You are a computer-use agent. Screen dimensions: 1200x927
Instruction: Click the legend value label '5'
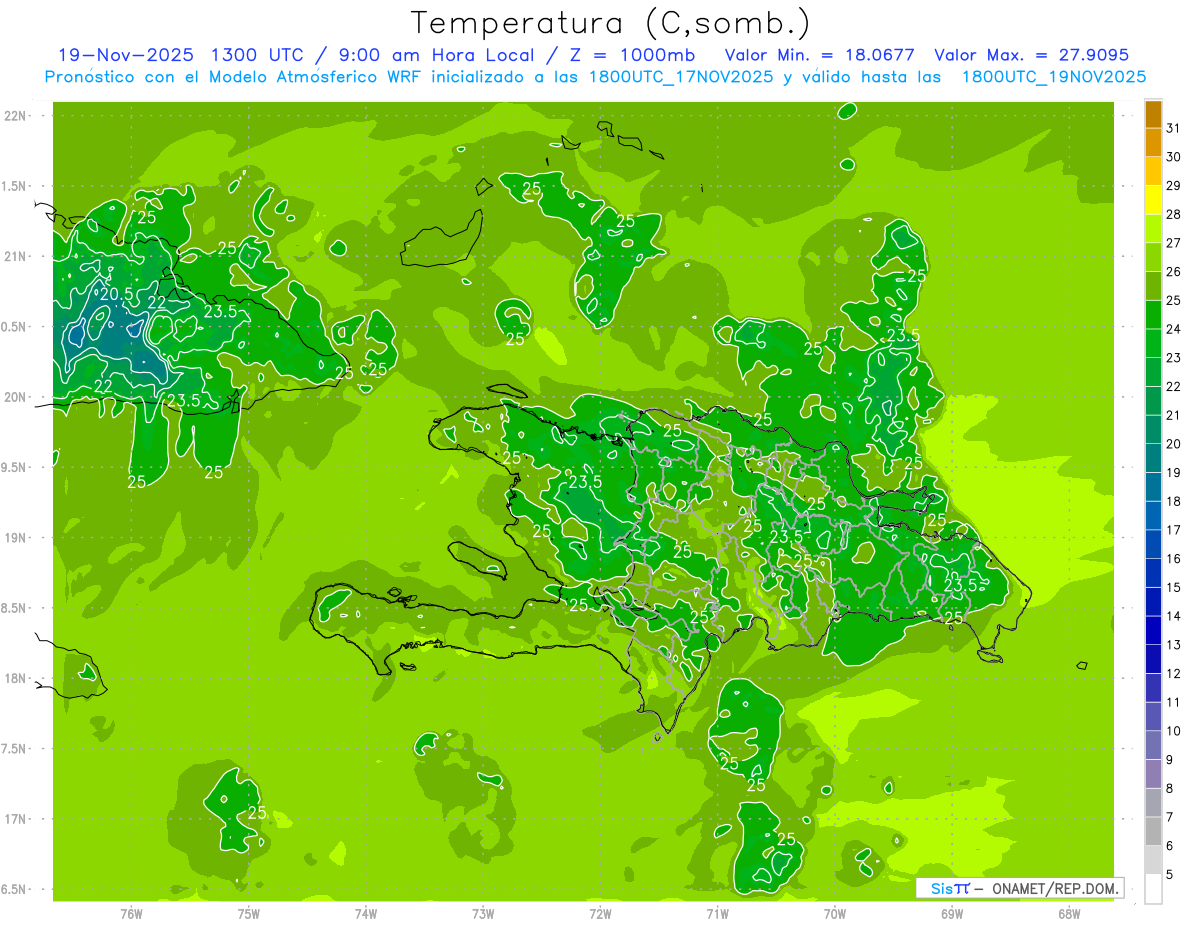click(x=1170, y=874)
